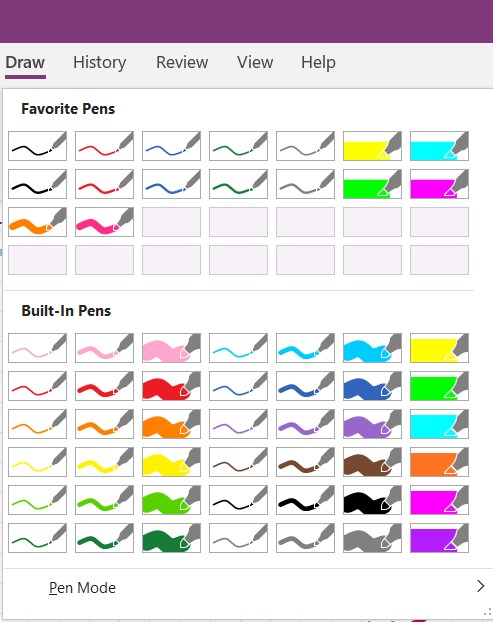
Task: Choose the magenta highlighter in Favorite Pens
Action: tap(439, 184)
